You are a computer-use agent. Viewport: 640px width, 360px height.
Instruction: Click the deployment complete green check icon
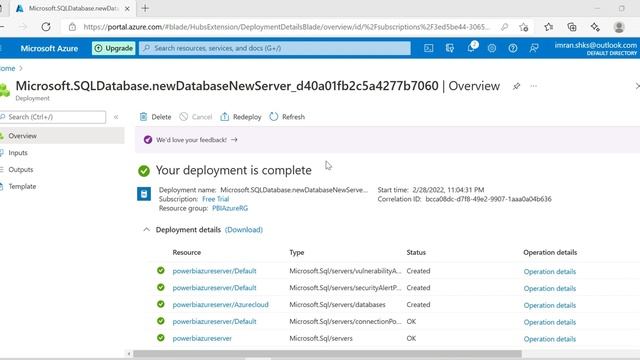pyautogui.click(x=144, y=171)
